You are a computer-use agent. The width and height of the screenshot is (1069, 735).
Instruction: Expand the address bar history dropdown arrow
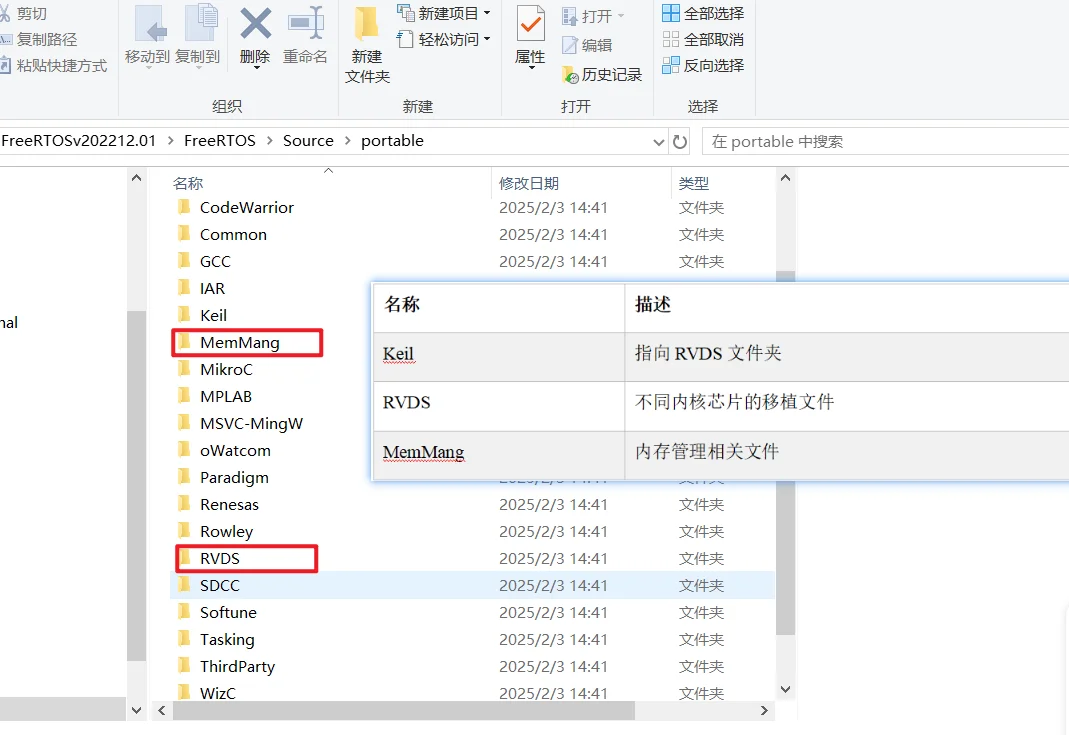(x=658, y=141)
